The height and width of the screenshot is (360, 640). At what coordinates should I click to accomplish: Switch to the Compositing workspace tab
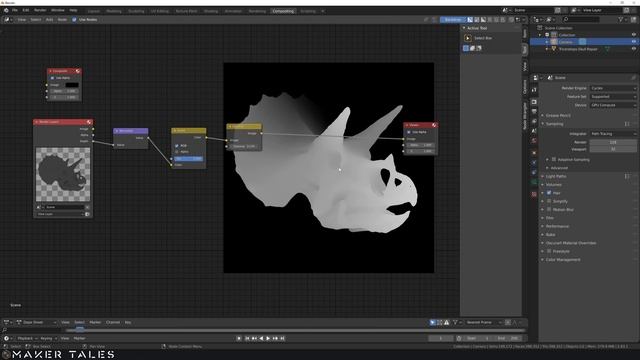[x=283, y=11]
